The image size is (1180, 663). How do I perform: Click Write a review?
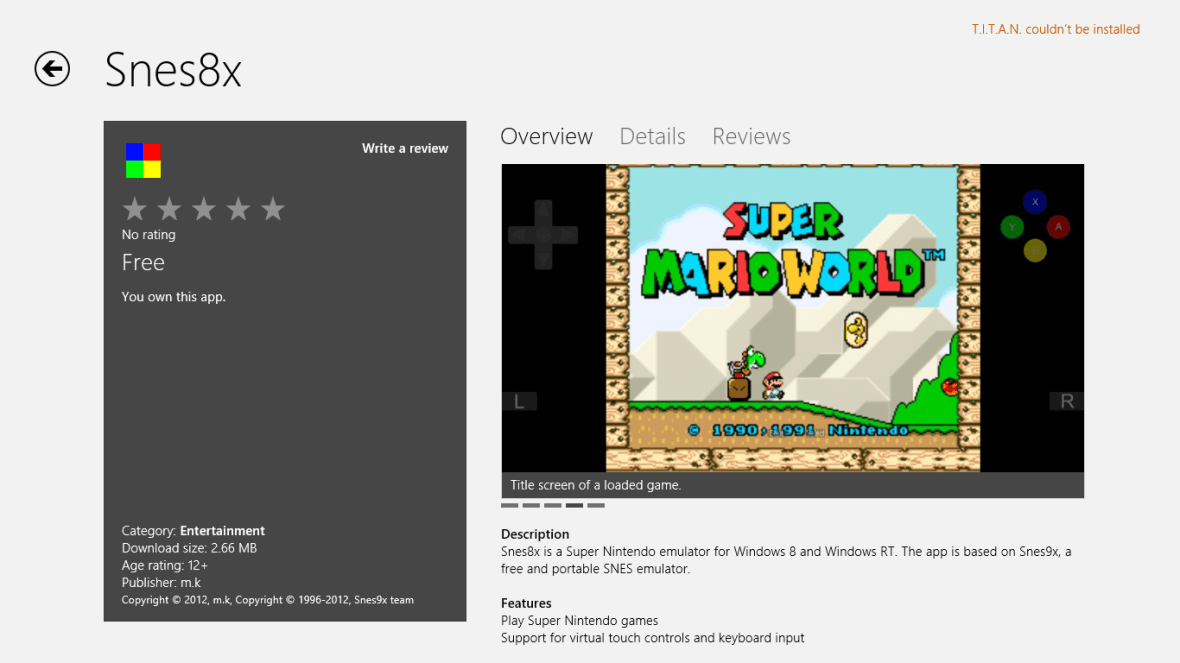405,147
